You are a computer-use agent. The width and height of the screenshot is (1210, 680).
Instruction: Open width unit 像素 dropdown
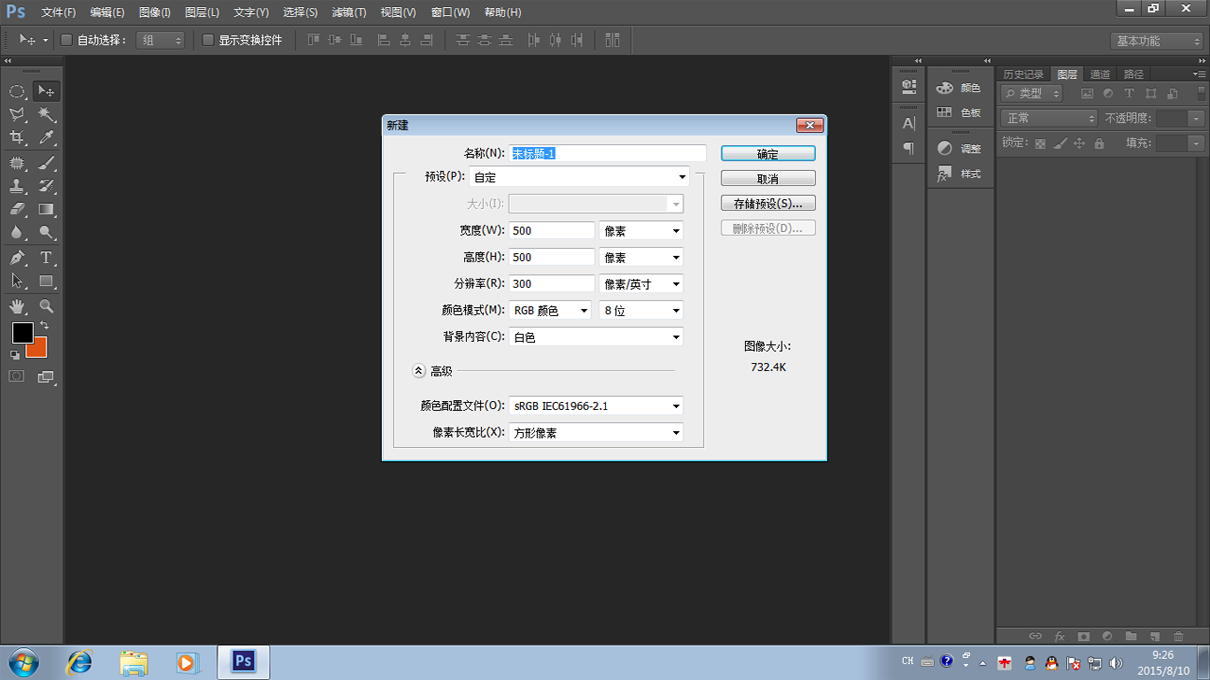(641, 230)
